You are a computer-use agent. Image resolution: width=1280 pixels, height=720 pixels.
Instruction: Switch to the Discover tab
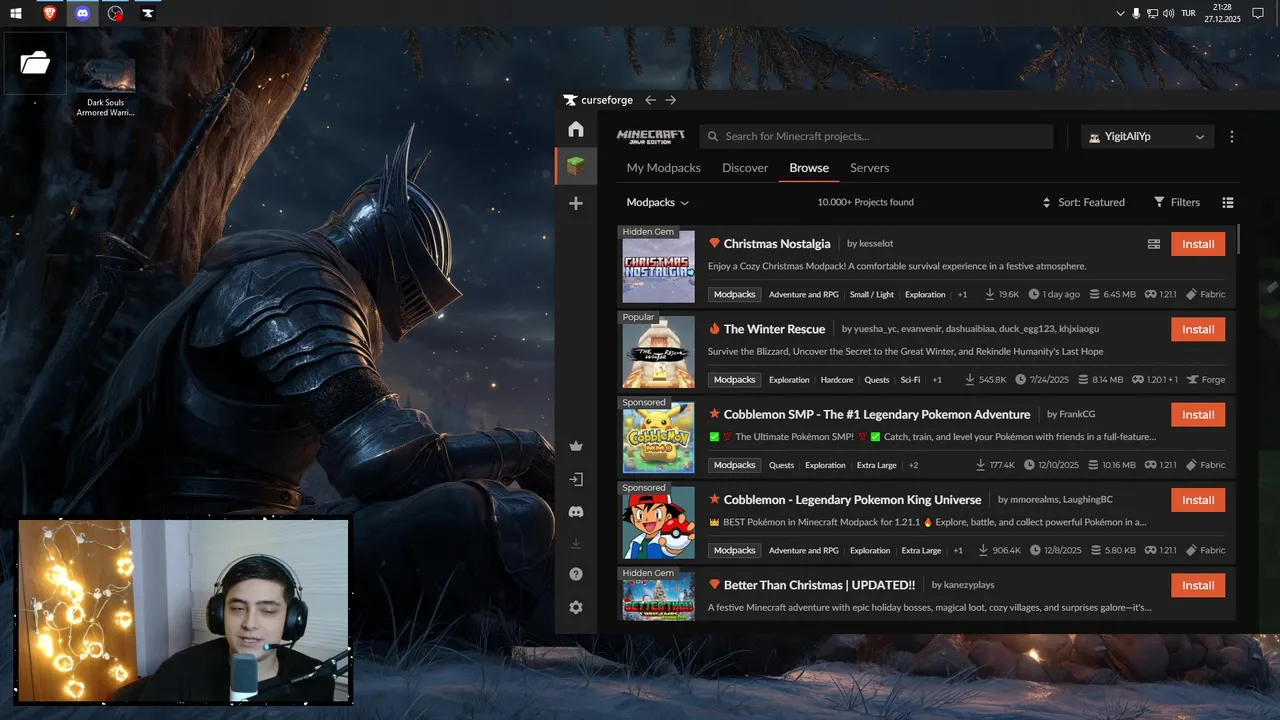point(745,168)
